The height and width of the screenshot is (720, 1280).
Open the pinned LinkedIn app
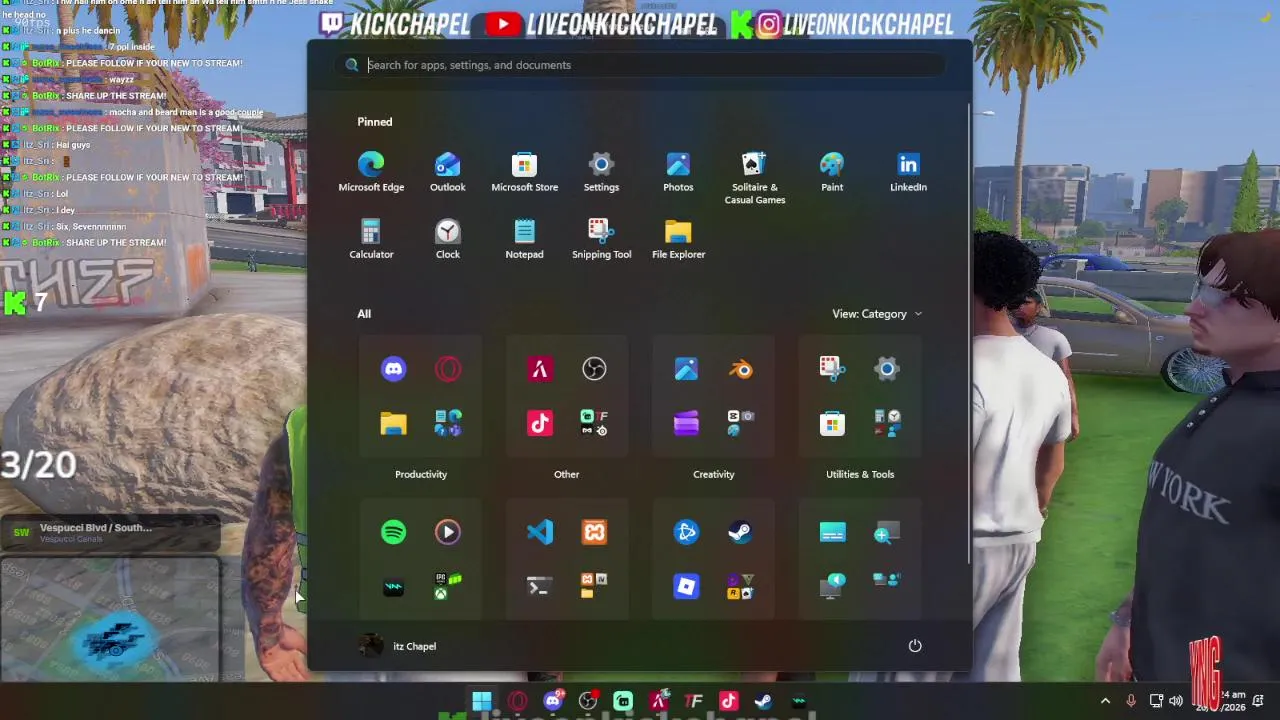pos(908,172)
